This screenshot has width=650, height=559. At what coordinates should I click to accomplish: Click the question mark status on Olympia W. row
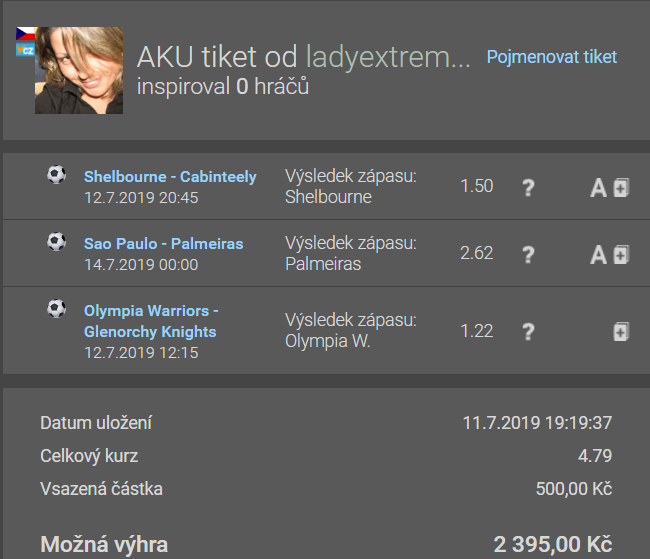tap(528, 332)
